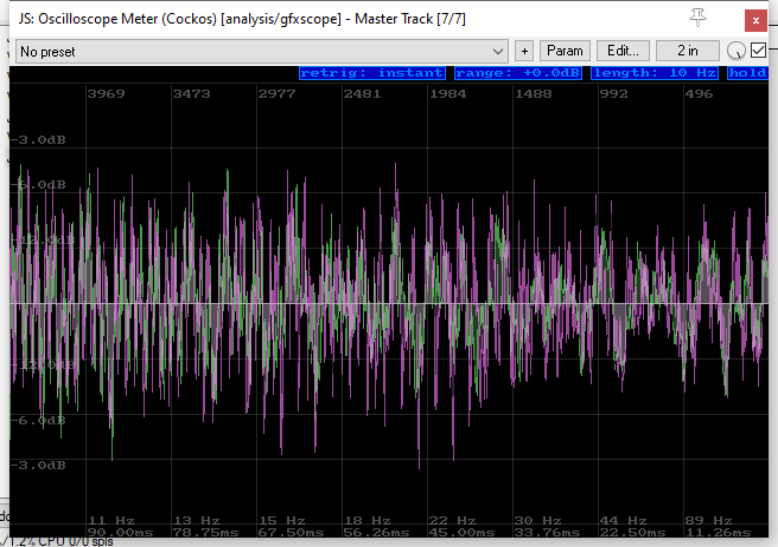Screen dimensions: 778x547
Task: Toggle the hold control
Action: (x=747, y=73)
